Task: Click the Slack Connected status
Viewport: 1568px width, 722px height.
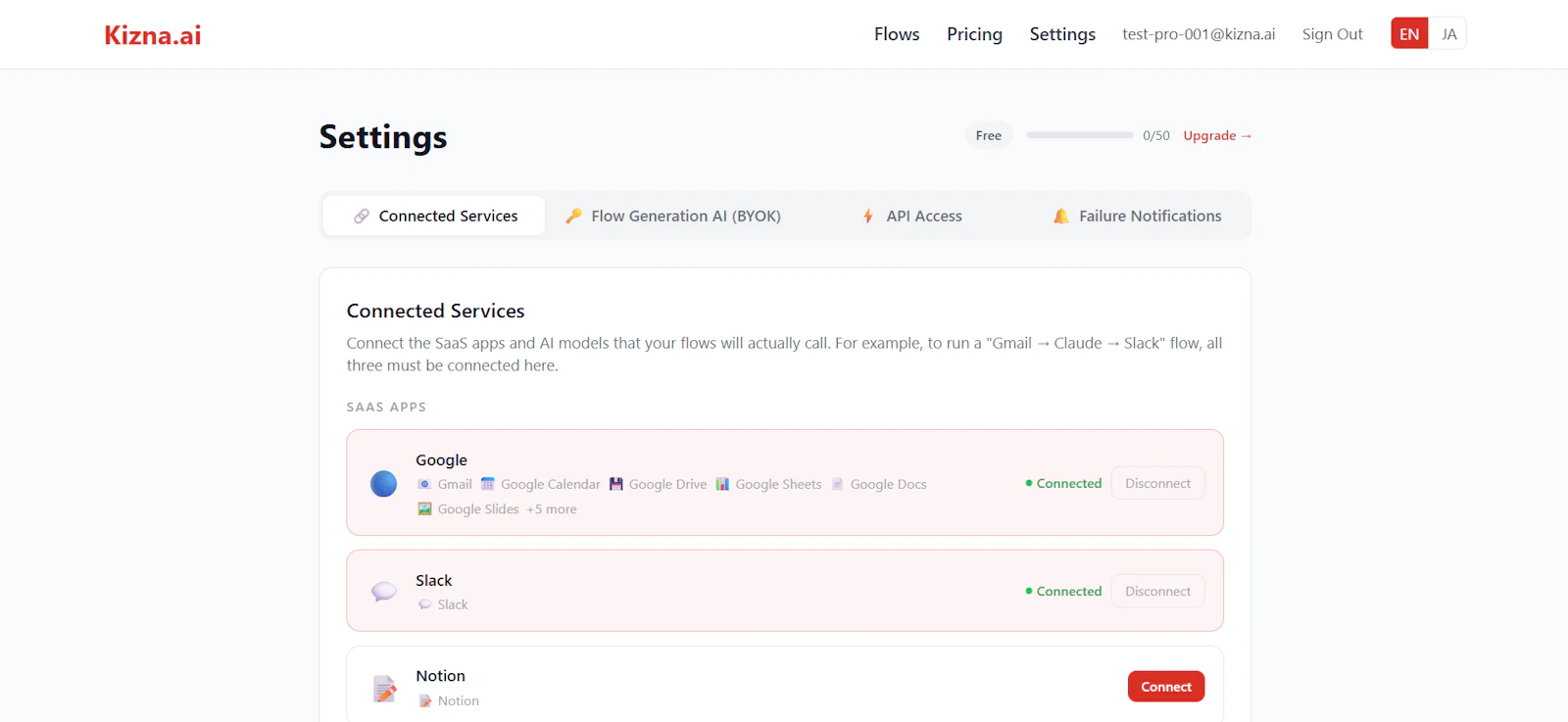Action: (1063, 591)
